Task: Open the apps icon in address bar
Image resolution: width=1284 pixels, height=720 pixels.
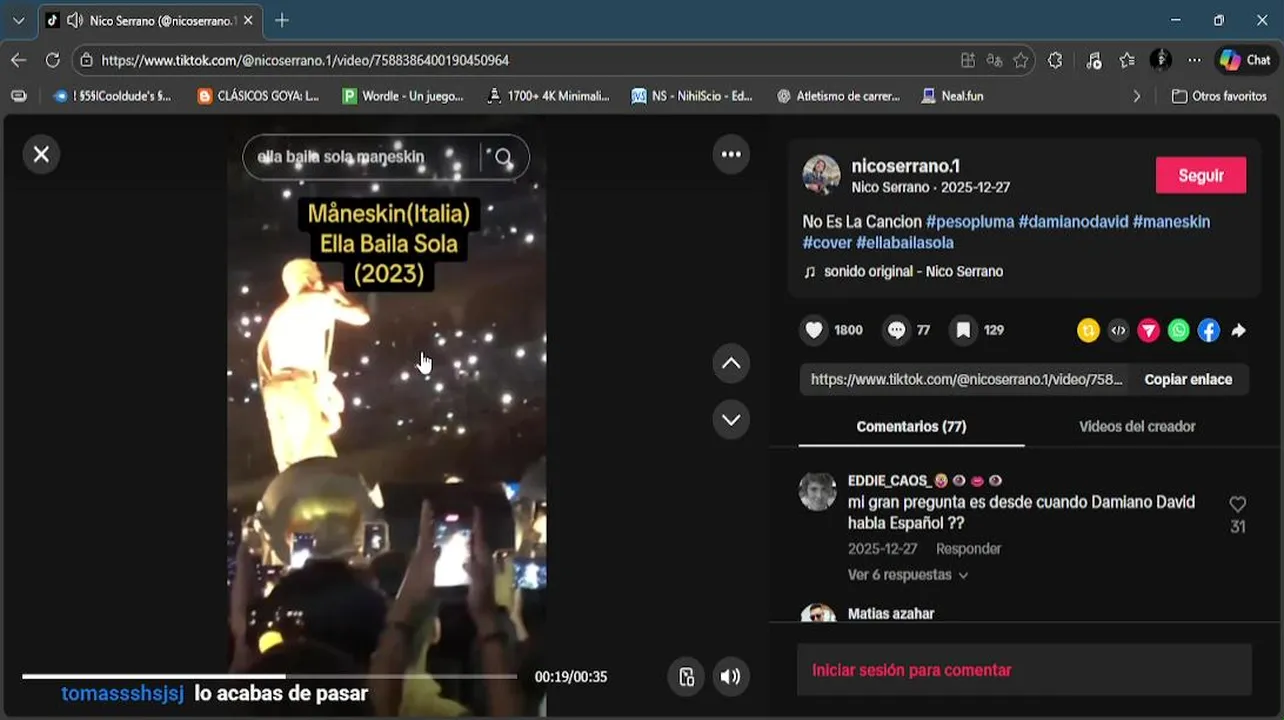Action: [968, 60]
